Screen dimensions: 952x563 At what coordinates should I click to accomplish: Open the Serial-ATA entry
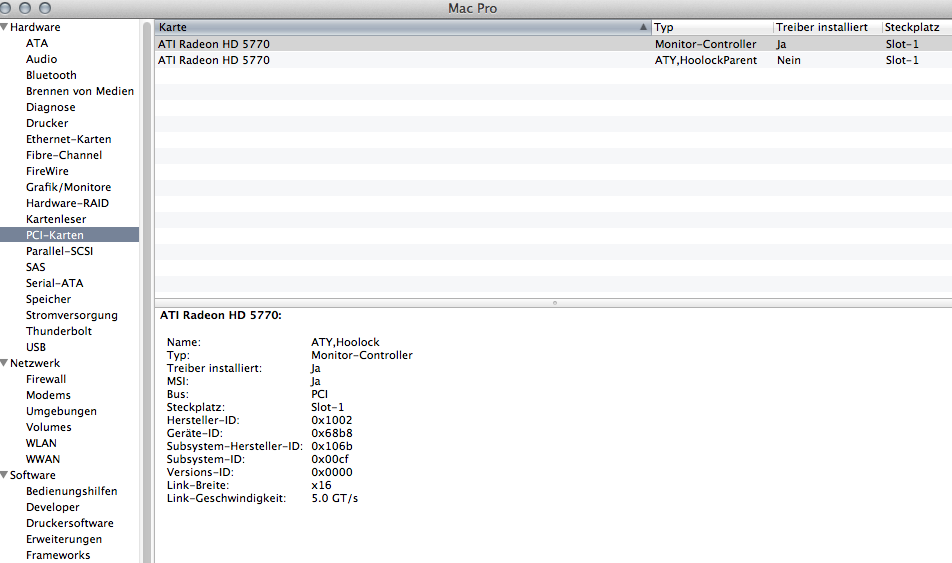55,283
